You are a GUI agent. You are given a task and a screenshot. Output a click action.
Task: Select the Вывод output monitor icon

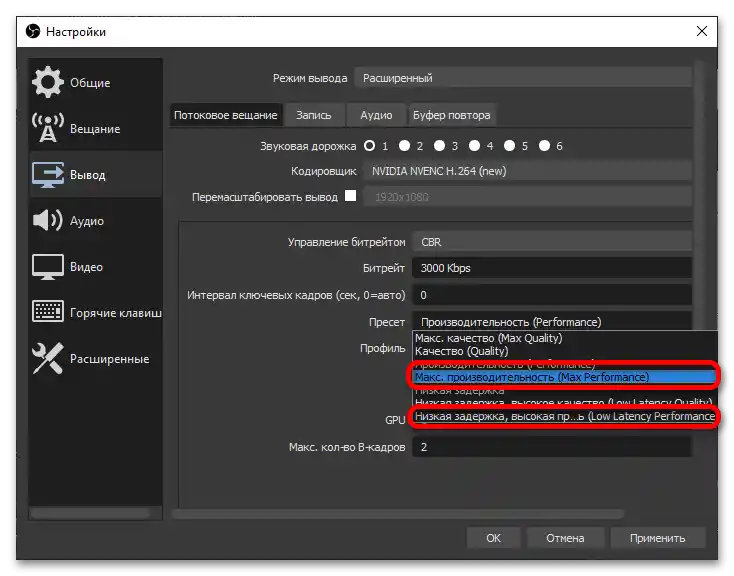(x=48, y=175)
